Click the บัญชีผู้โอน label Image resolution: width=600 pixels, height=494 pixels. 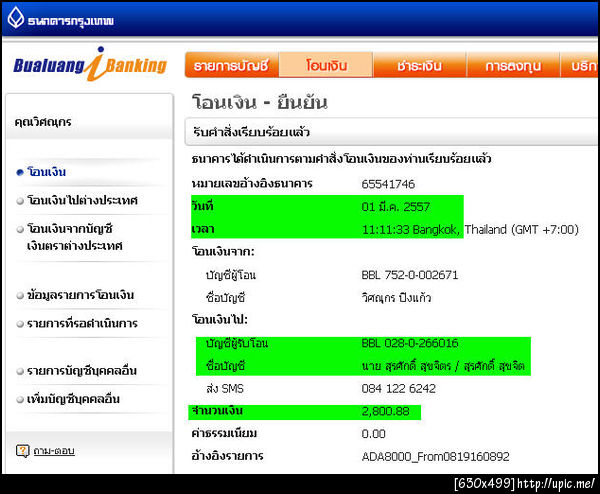tap(231, 275)
